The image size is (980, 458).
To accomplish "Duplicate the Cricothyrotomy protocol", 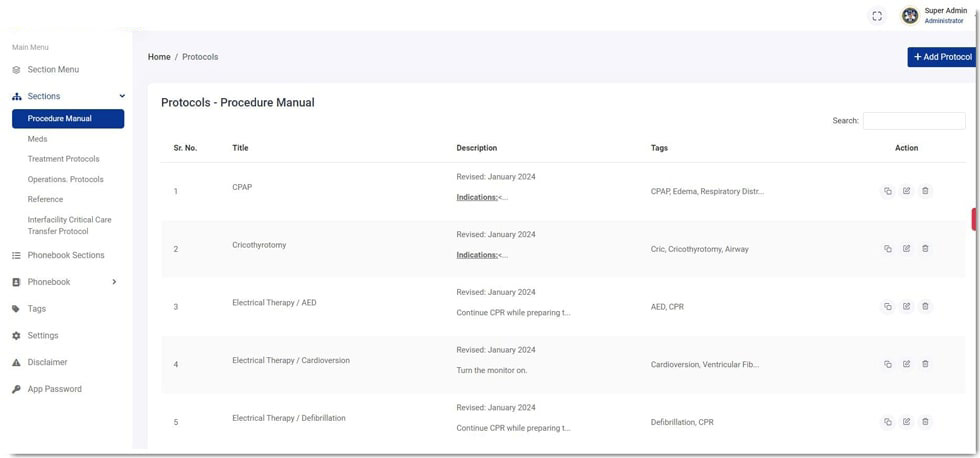I will (x=888, y=249).
